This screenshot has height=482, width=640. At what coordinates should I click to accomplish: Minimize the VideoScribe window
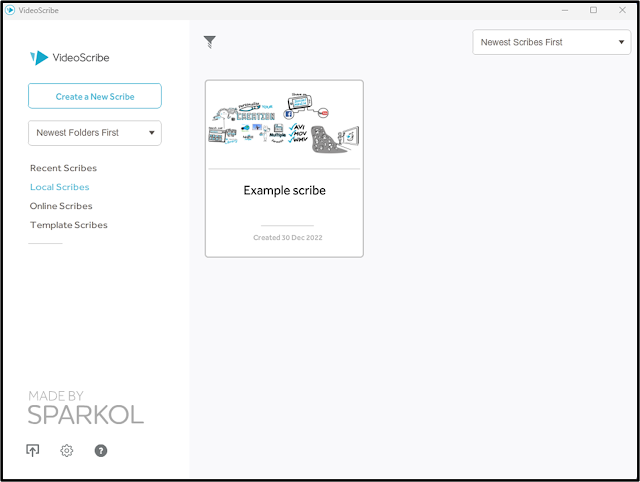click(565, 10)
